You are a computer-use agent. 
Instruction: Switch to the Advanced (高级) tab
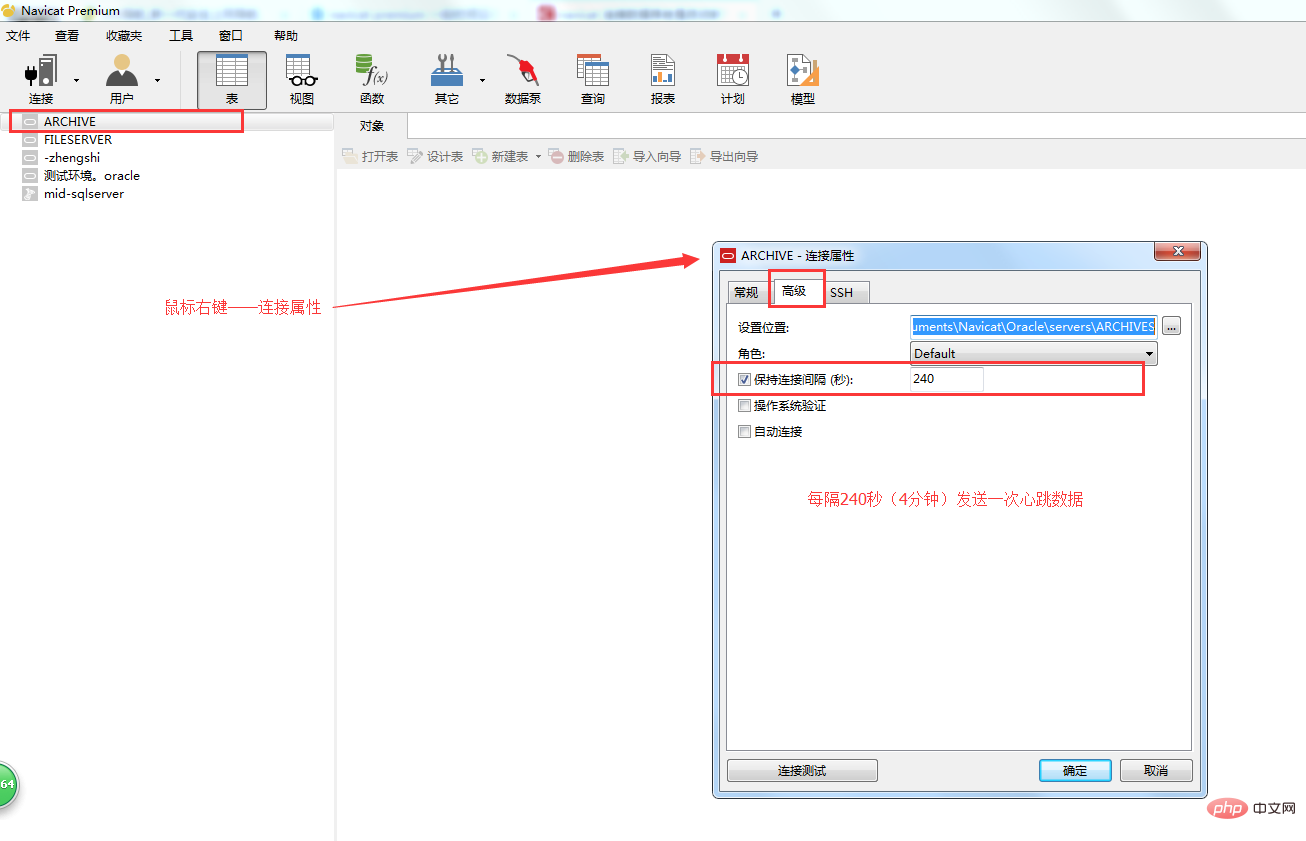(x=794, y=290)
